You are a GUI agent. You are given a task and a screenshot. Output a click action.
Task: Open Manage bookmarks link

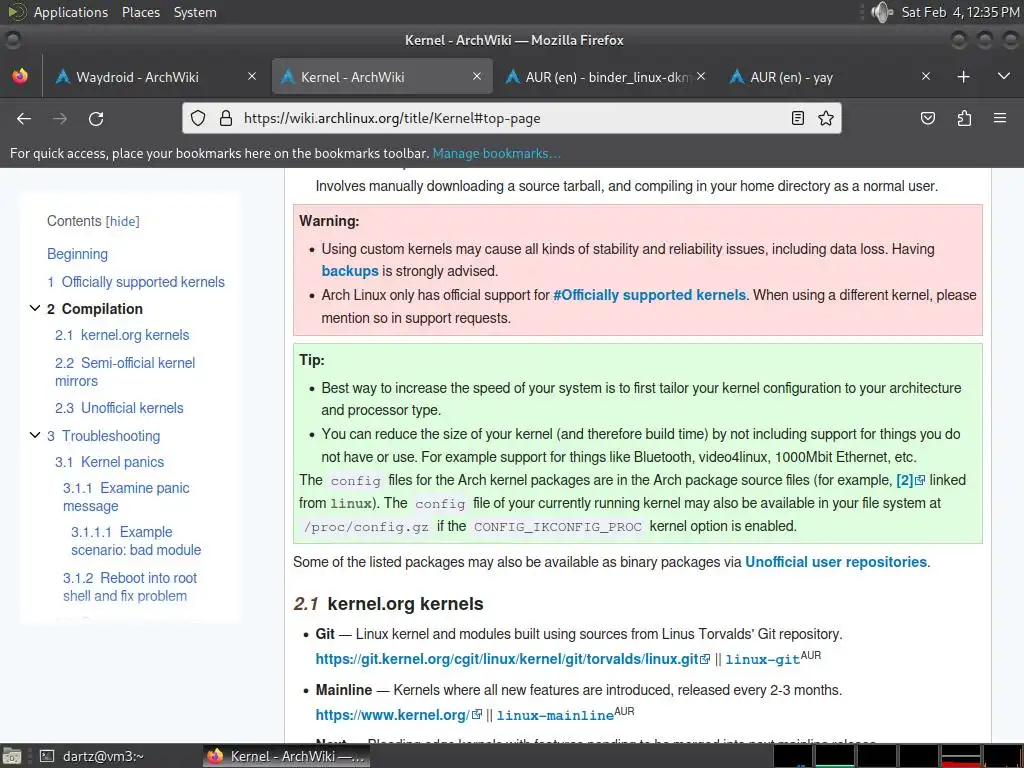(496, 153)
